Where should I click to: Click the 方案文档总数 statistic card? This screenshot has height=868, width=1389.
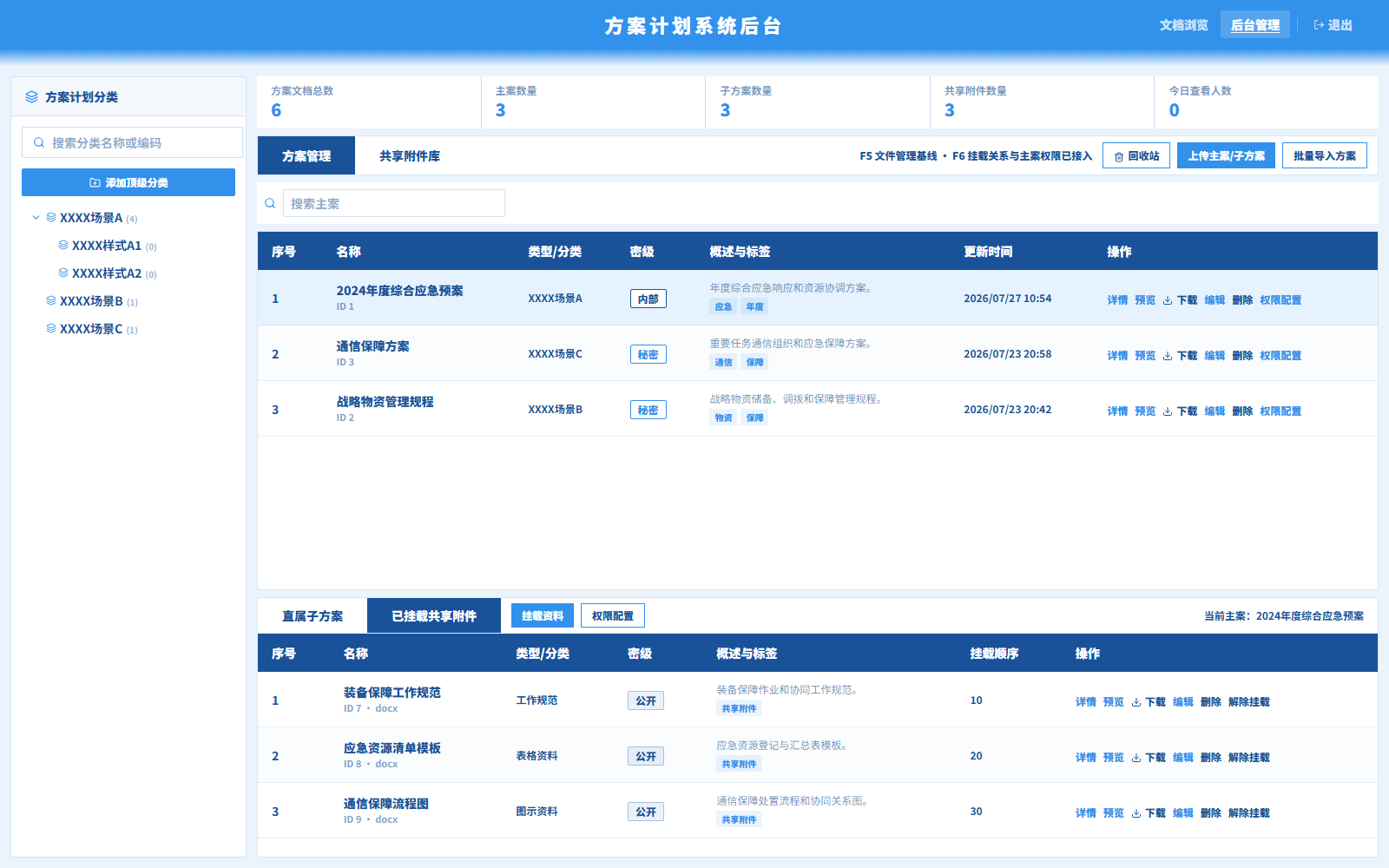369,102
